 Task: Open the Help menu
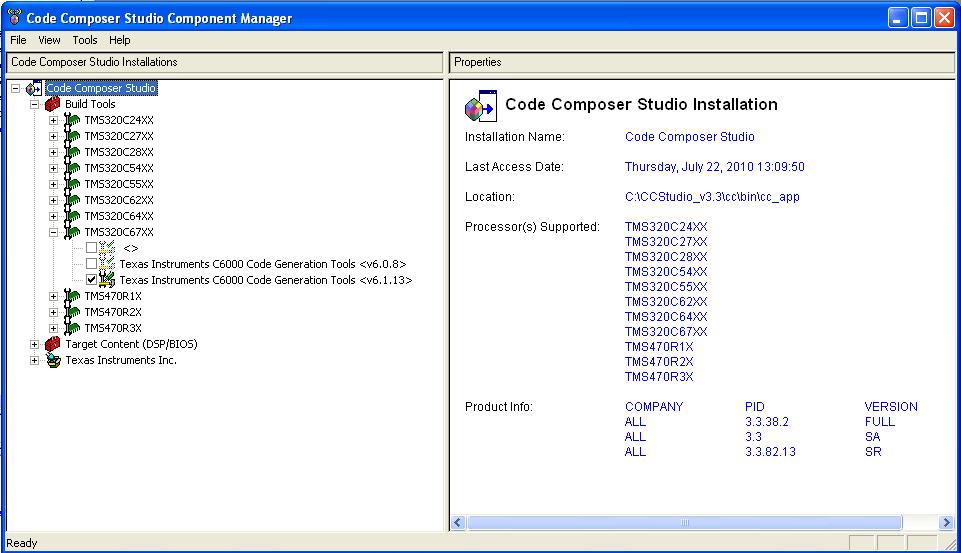pos(120,40)
